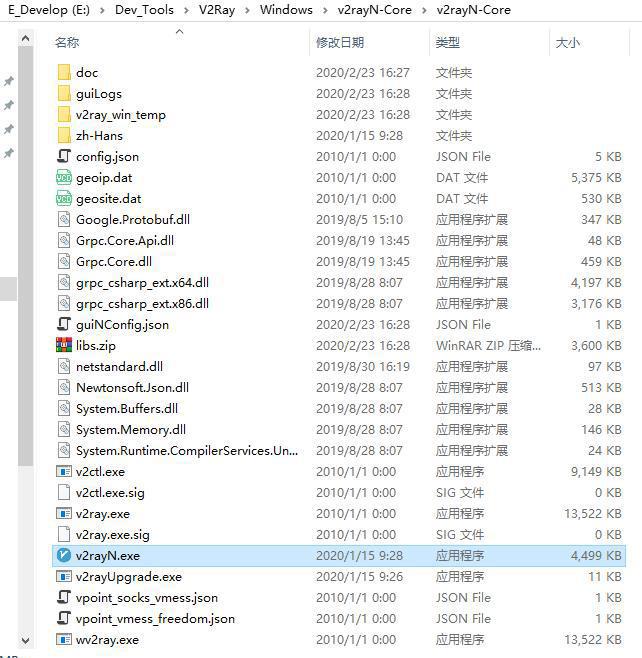The height and width of the screenshot is (658, 642).
Task: Click the 5,375 KB size cell
Action: [x=596, y=178]
